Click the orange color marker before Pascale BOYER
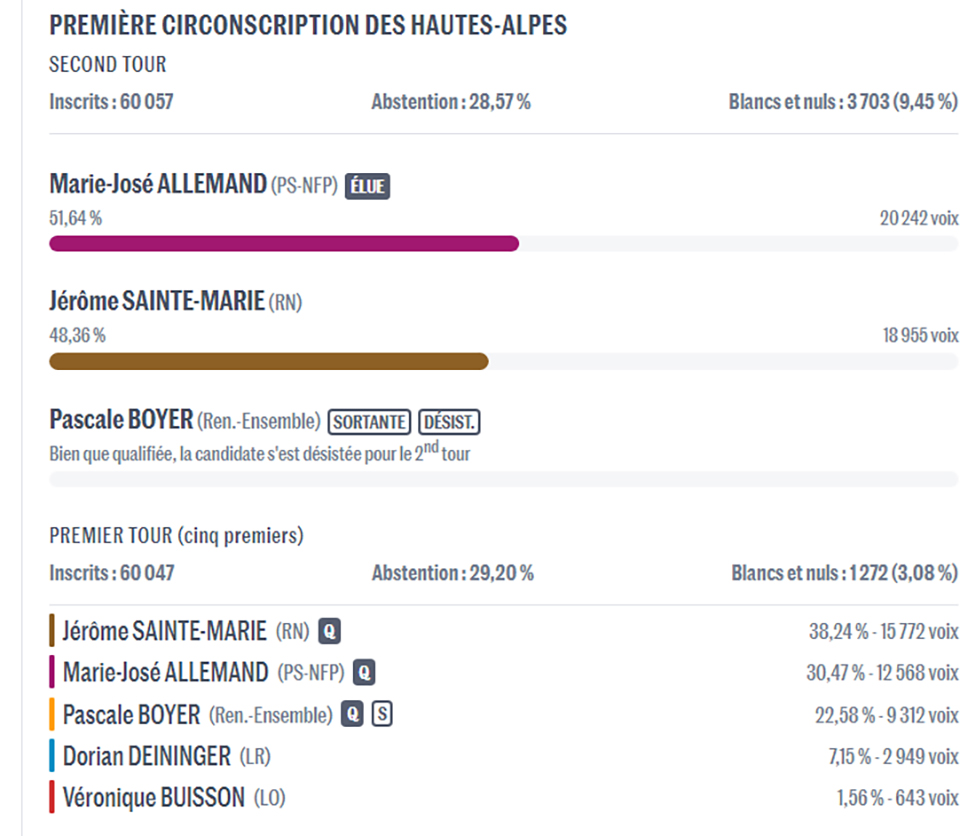 [51, 715]
